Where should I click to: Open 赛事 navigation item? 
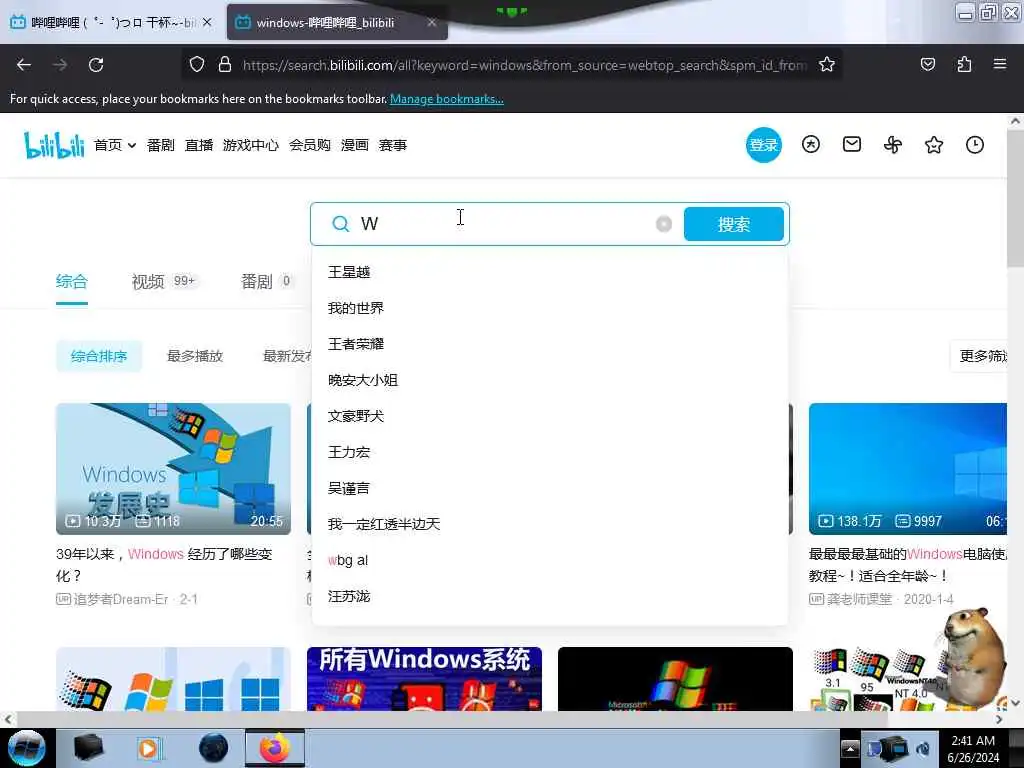[392, 145]
